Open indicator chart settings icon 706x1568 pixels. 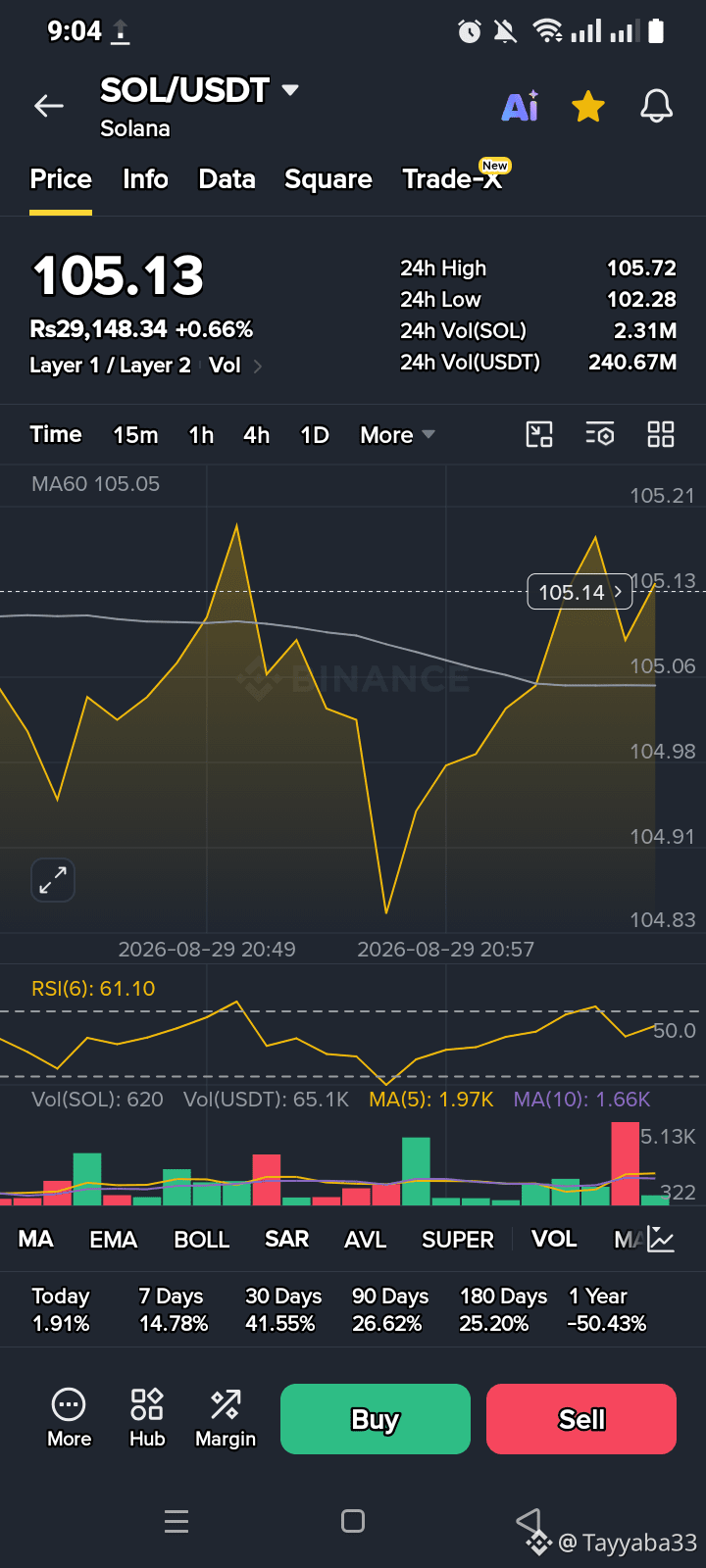(661, 1240)
